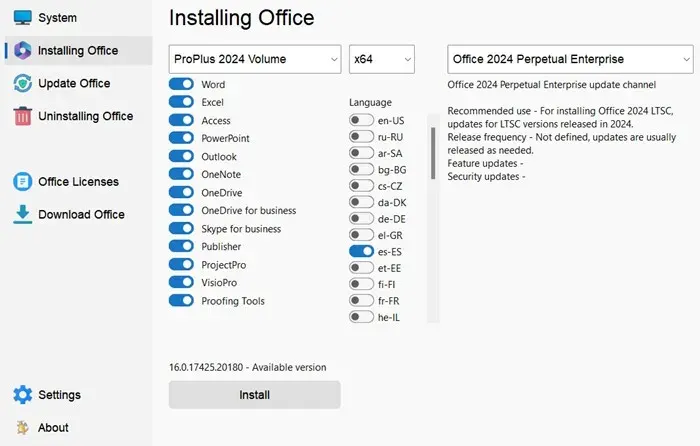Click the Download Office arrow icon
The image size is (700, 446).
22,214
